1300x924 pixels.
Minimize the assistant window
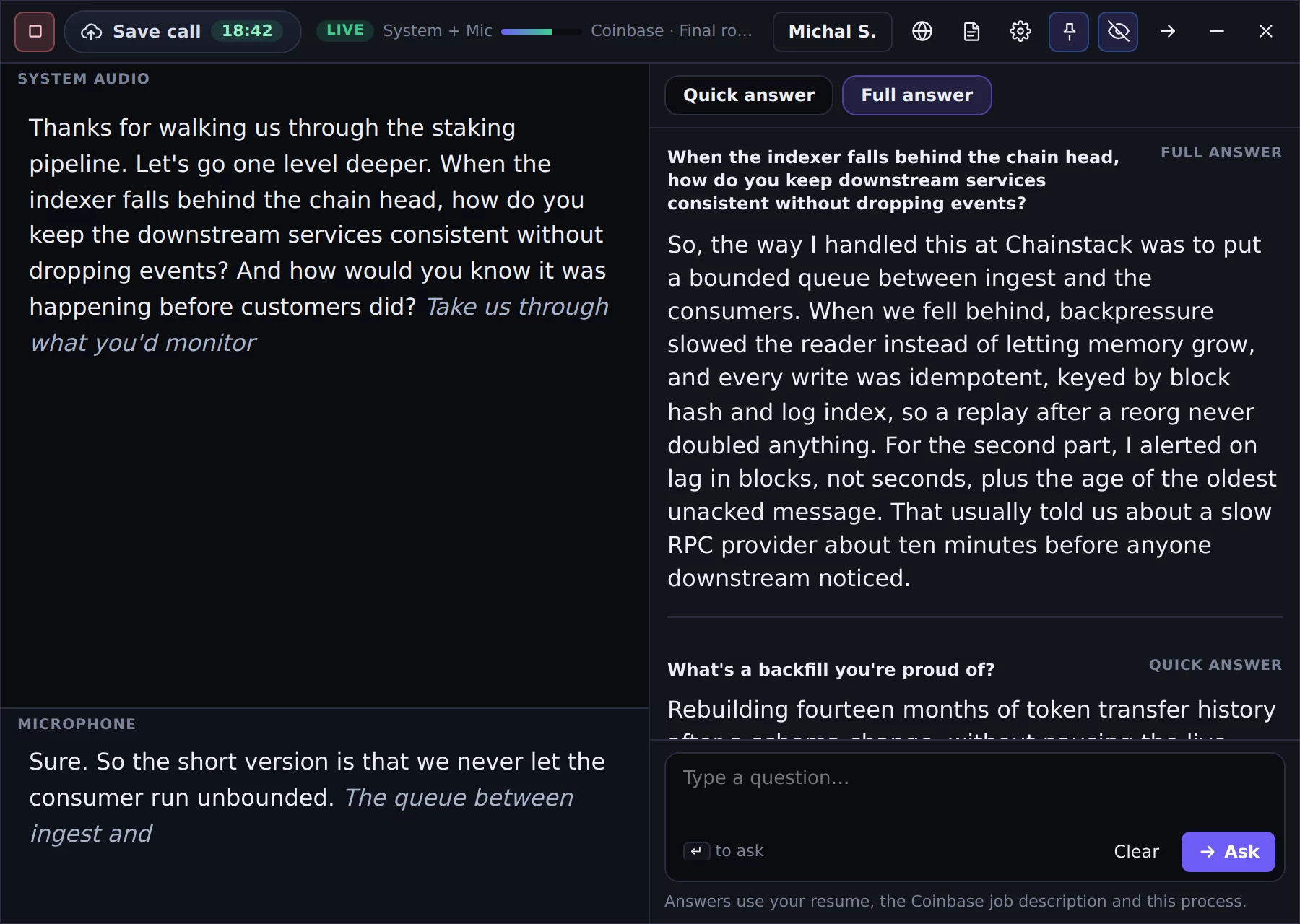1217,32
